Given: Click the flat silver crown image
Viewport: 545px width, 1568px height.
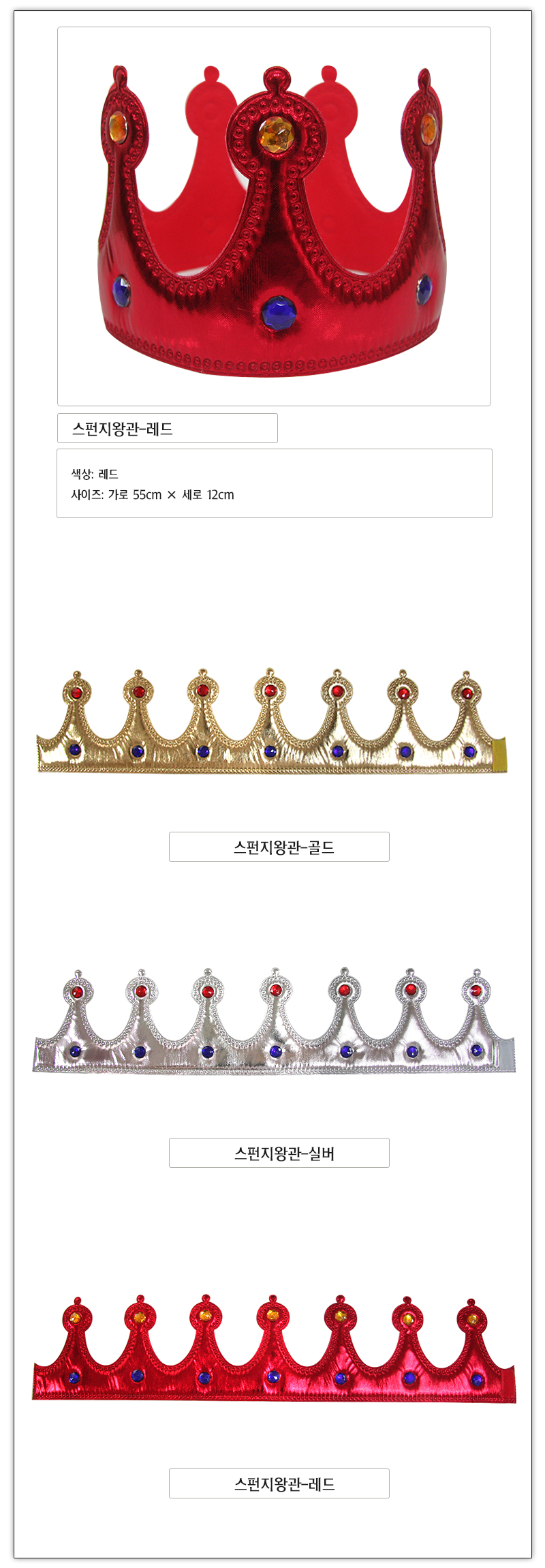Looking at the screenshot, I should [274, 1020].
